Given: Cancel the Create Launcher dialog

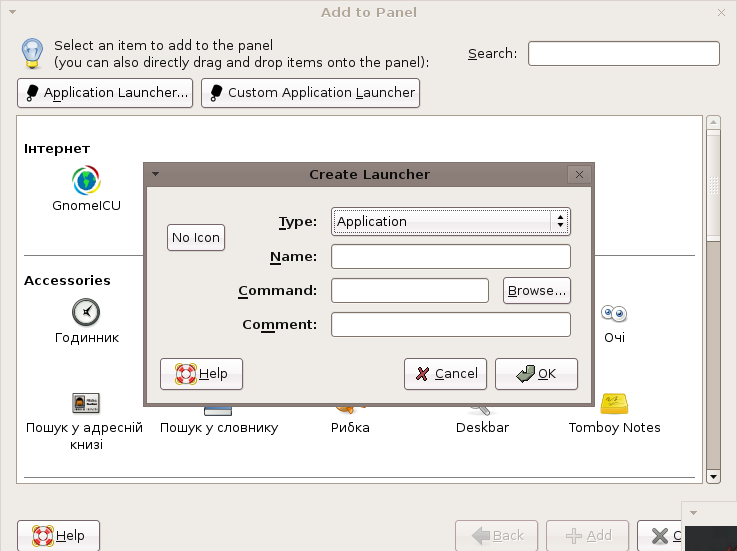Looking at the screenshot, I should click(446, 374).
